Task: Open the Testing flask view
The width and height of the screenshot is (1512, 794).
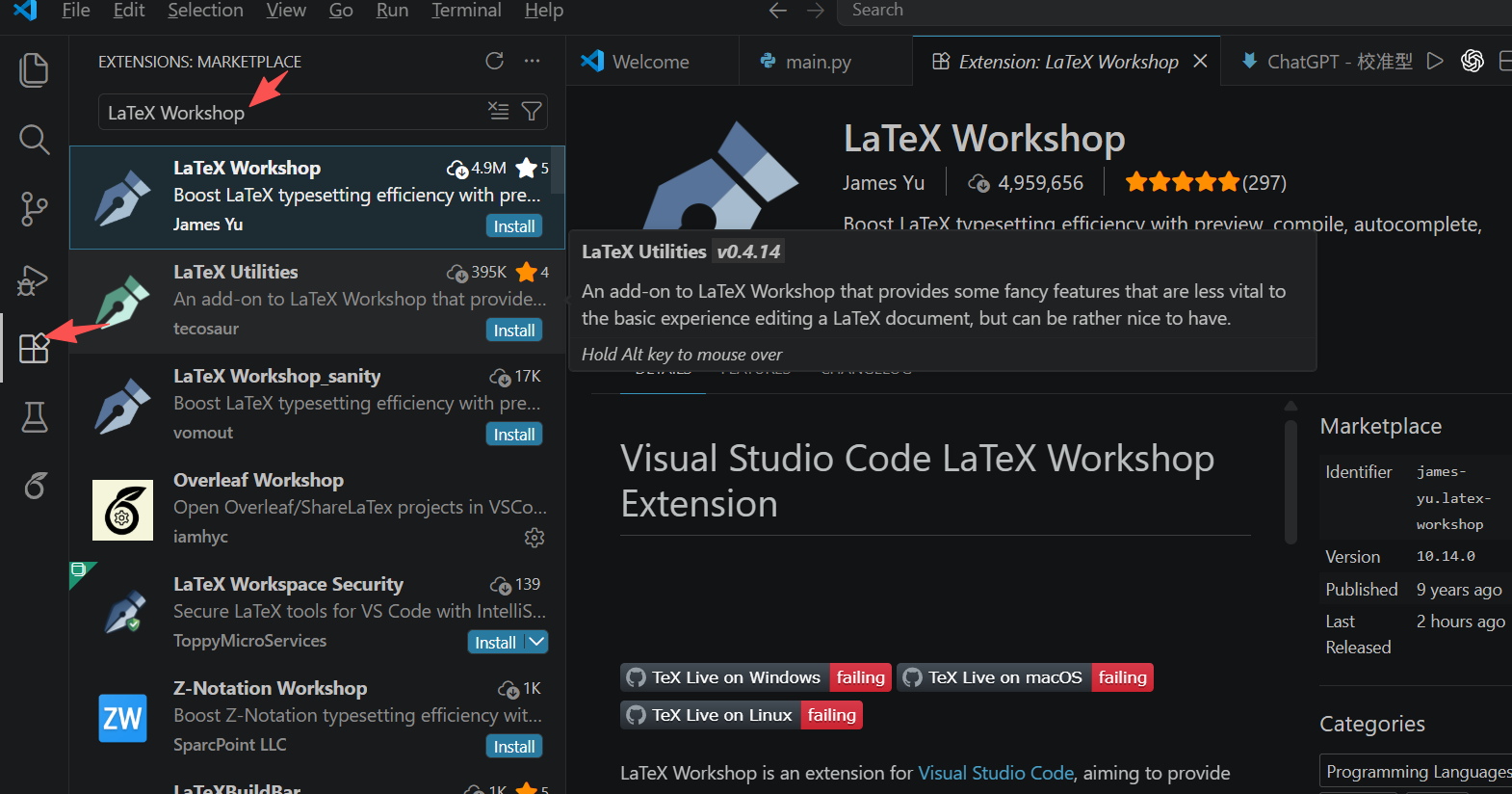Action: [34, 417]
